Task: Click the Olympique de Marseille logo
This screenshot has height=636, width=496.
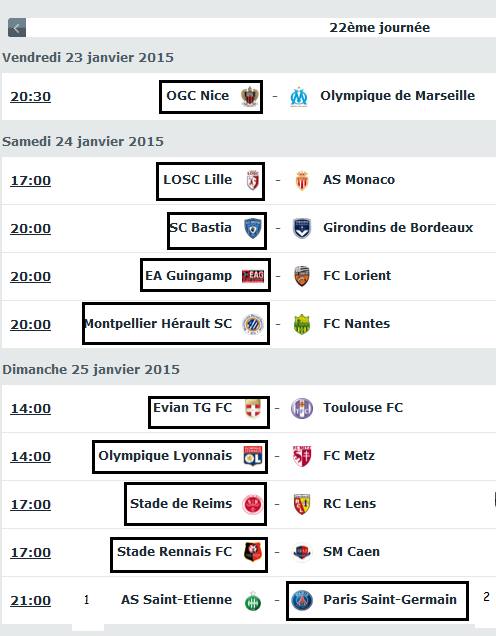Action: tap(299, 97)
